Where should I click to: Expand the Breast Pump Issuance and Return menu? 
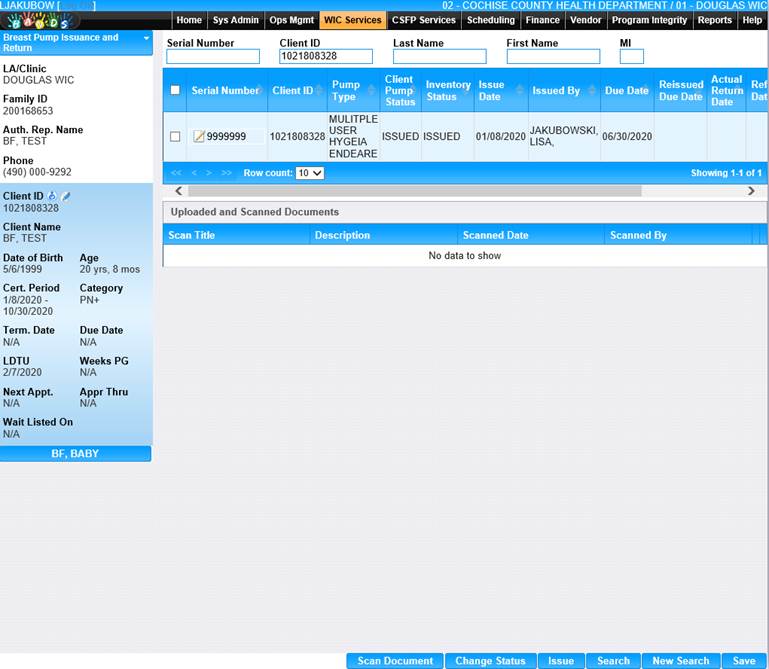tap(146, 38)
